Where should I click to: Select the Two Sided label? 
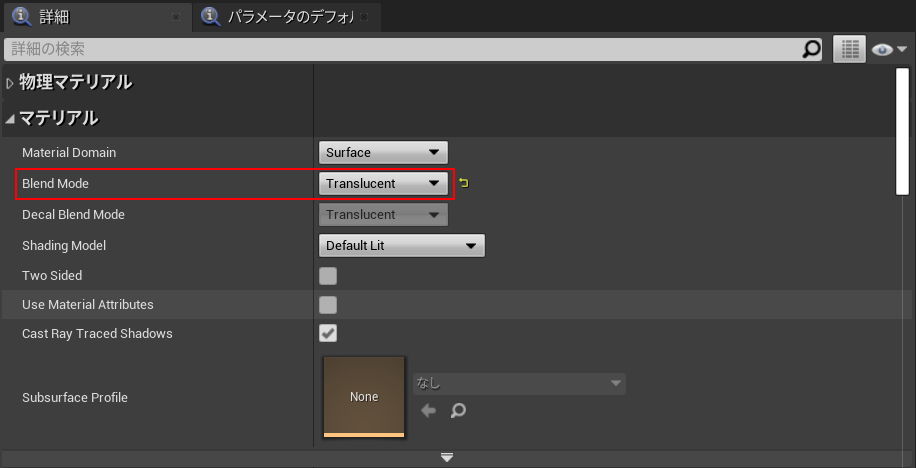pyautogui.click(x=52, y=275)
